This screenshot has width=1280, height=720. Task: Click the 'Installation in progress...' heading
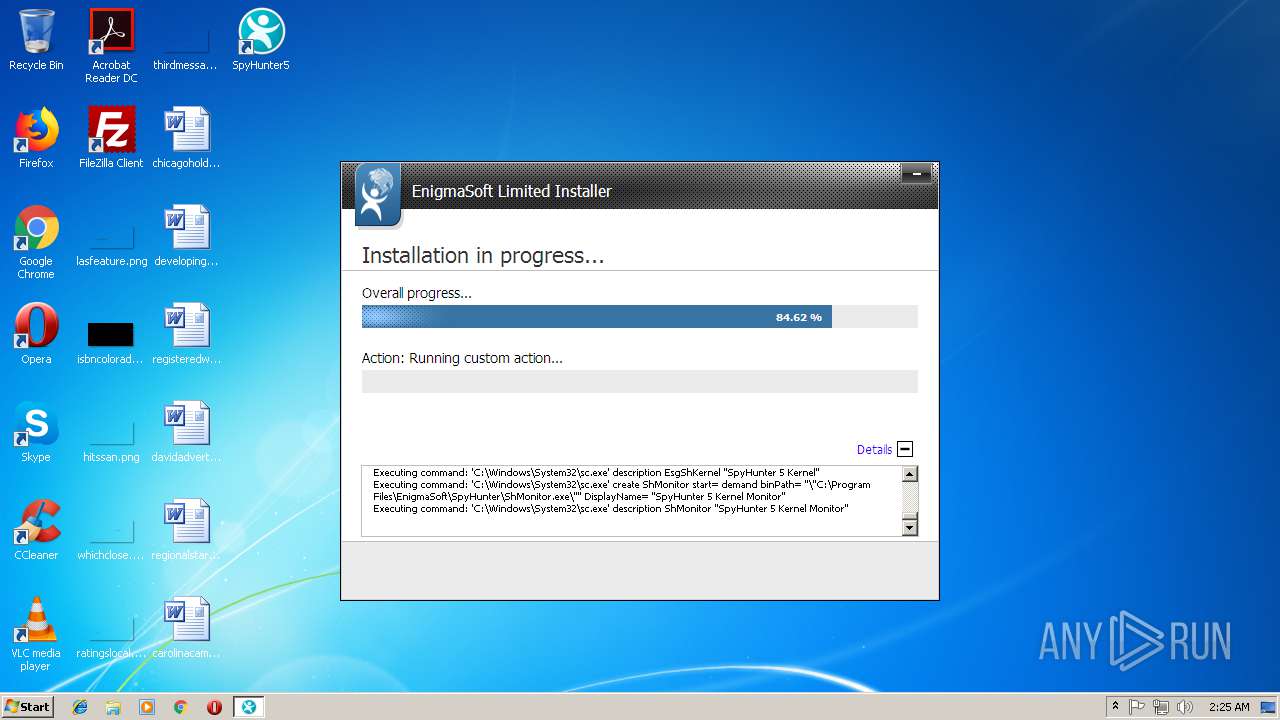[483, 256]
